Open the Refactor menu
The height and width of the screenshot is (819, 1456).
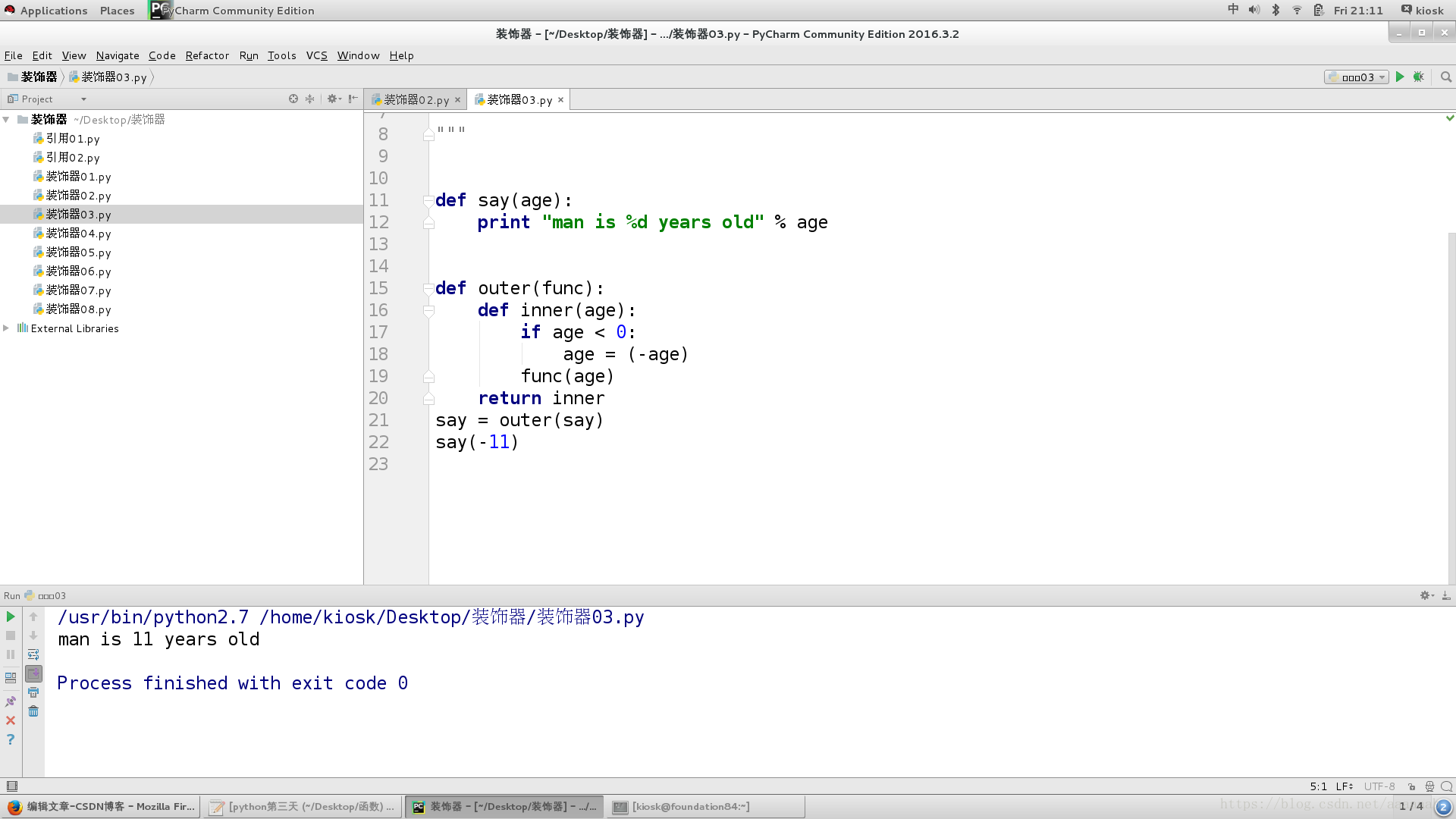pos(206,55)
